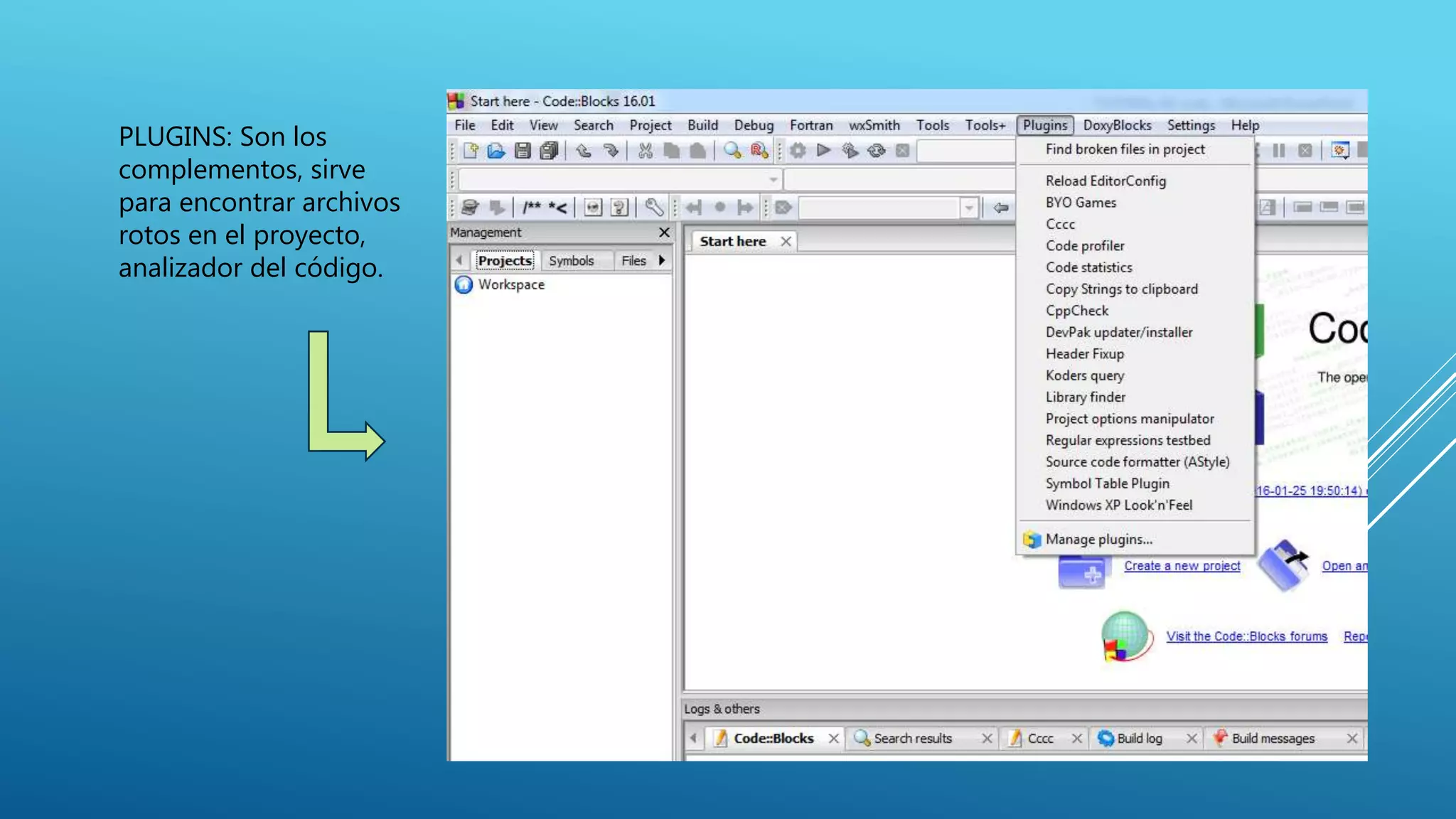This screenshot has width=1456, height=819.
Task: Click the Run play triangle icon
Action: [x=824, y=150]
